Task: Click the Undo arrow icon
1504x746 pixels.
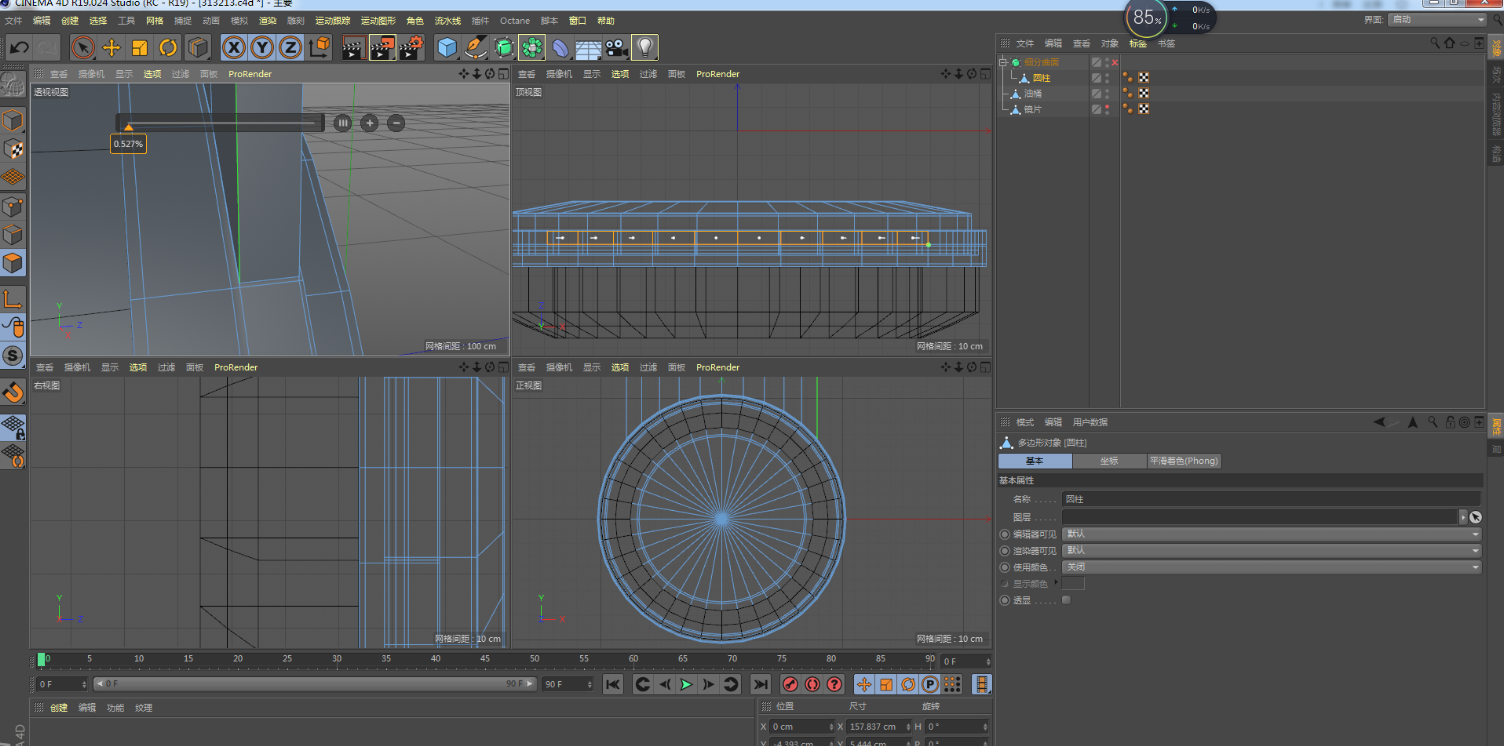Action: 19,47
